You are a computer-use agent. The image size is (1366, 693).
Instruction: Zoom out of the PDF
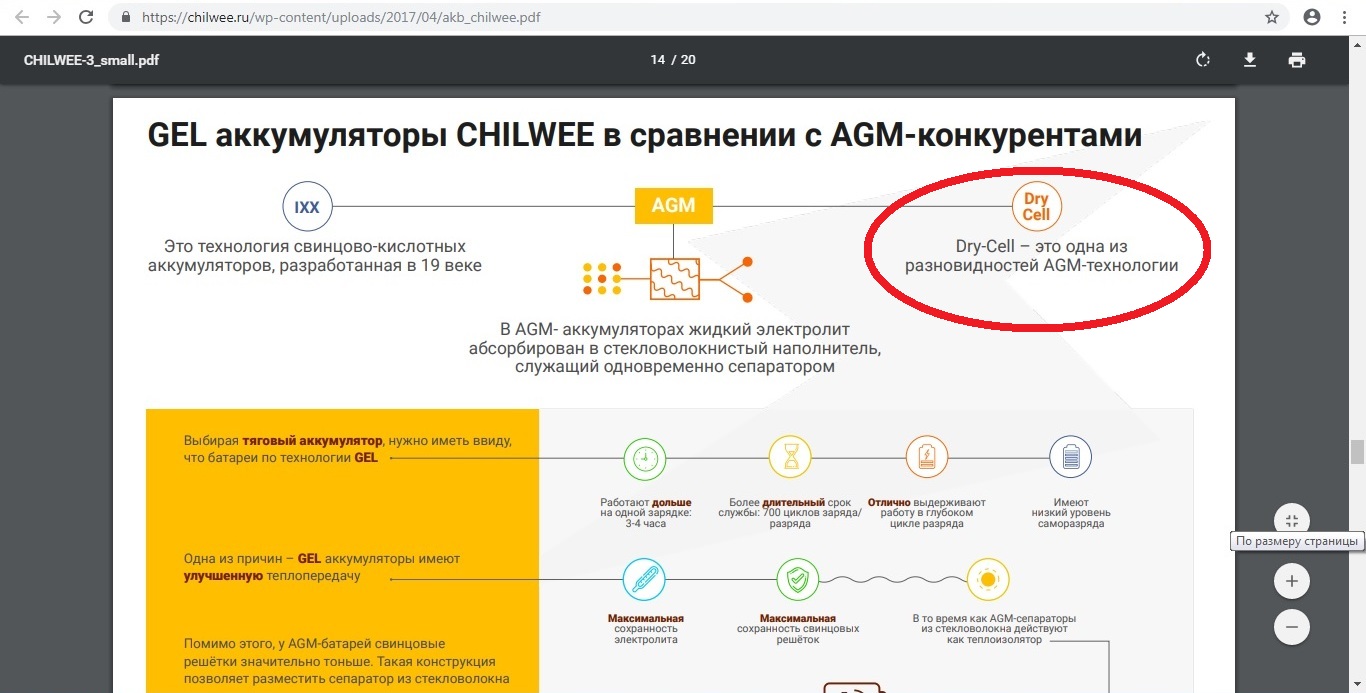point(1292,627)
